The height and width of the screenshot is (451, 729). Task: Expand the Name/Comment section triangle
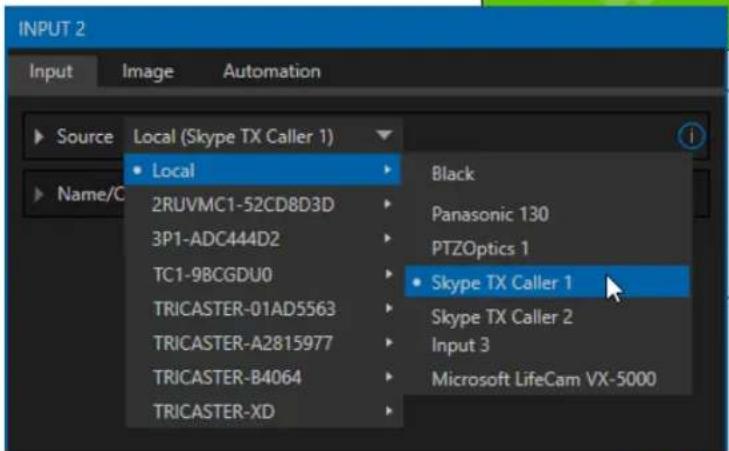(x=39, y=194)
